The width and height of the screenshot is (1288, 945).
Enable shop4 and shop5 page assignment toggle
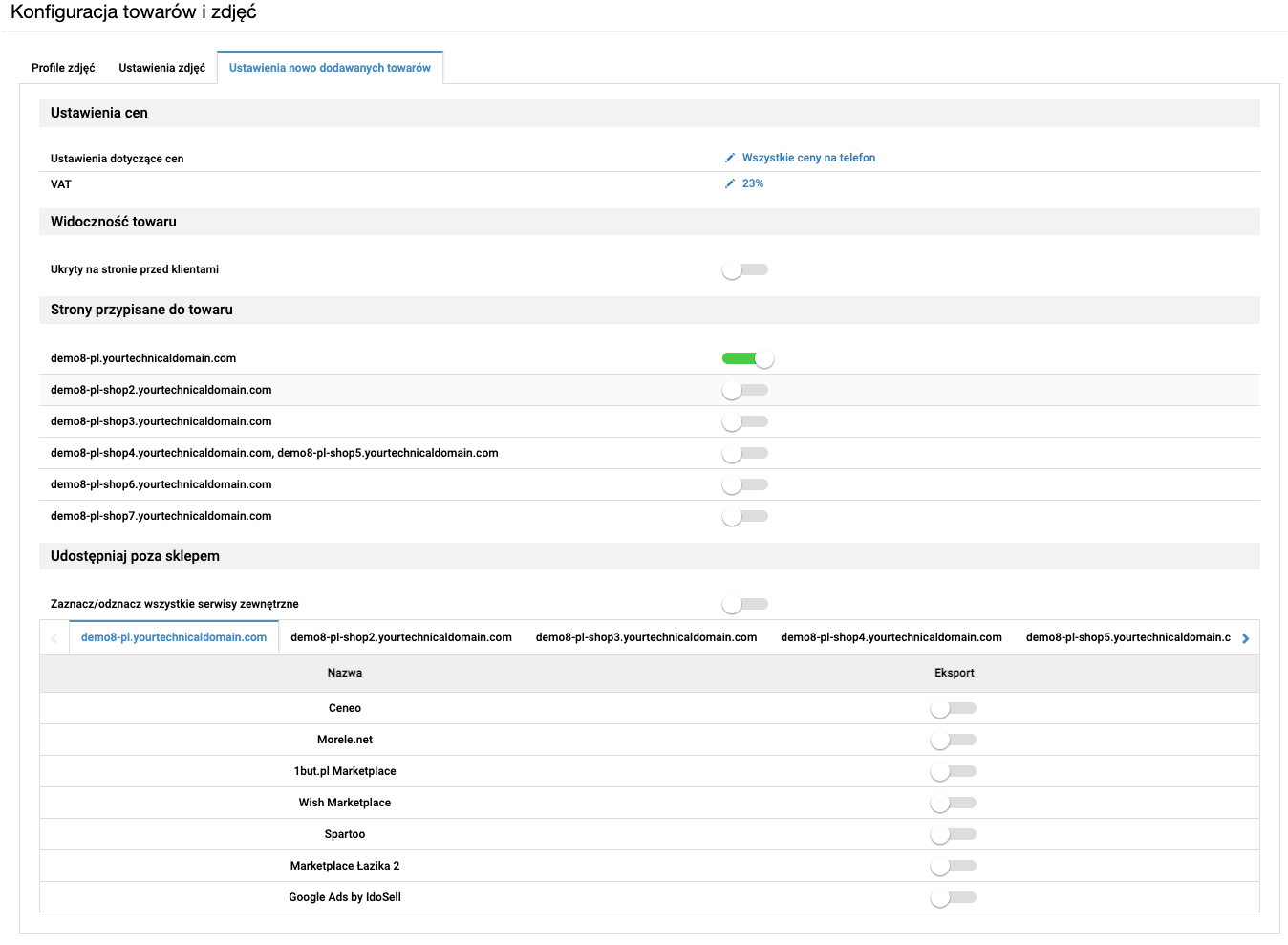(745, 453)
